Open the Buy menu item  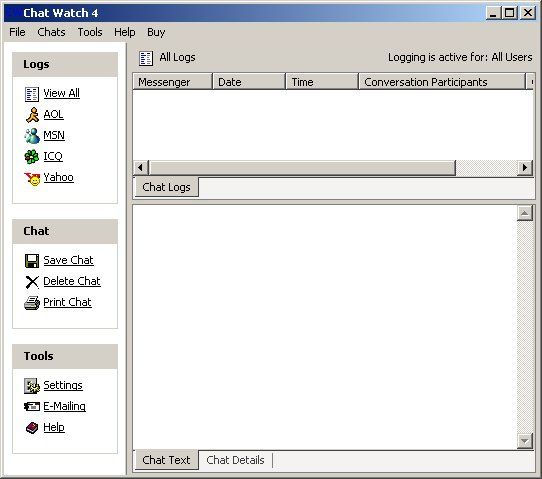coord(156,32)
